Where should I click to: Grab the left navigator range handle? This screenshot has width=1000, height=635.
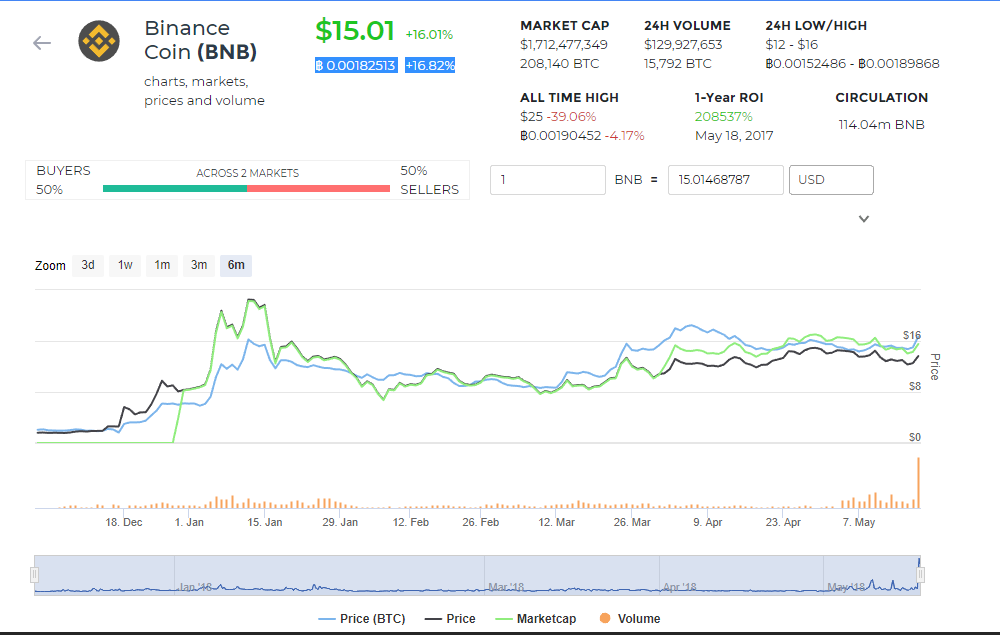pyautogui.click(x=34, y=575)
